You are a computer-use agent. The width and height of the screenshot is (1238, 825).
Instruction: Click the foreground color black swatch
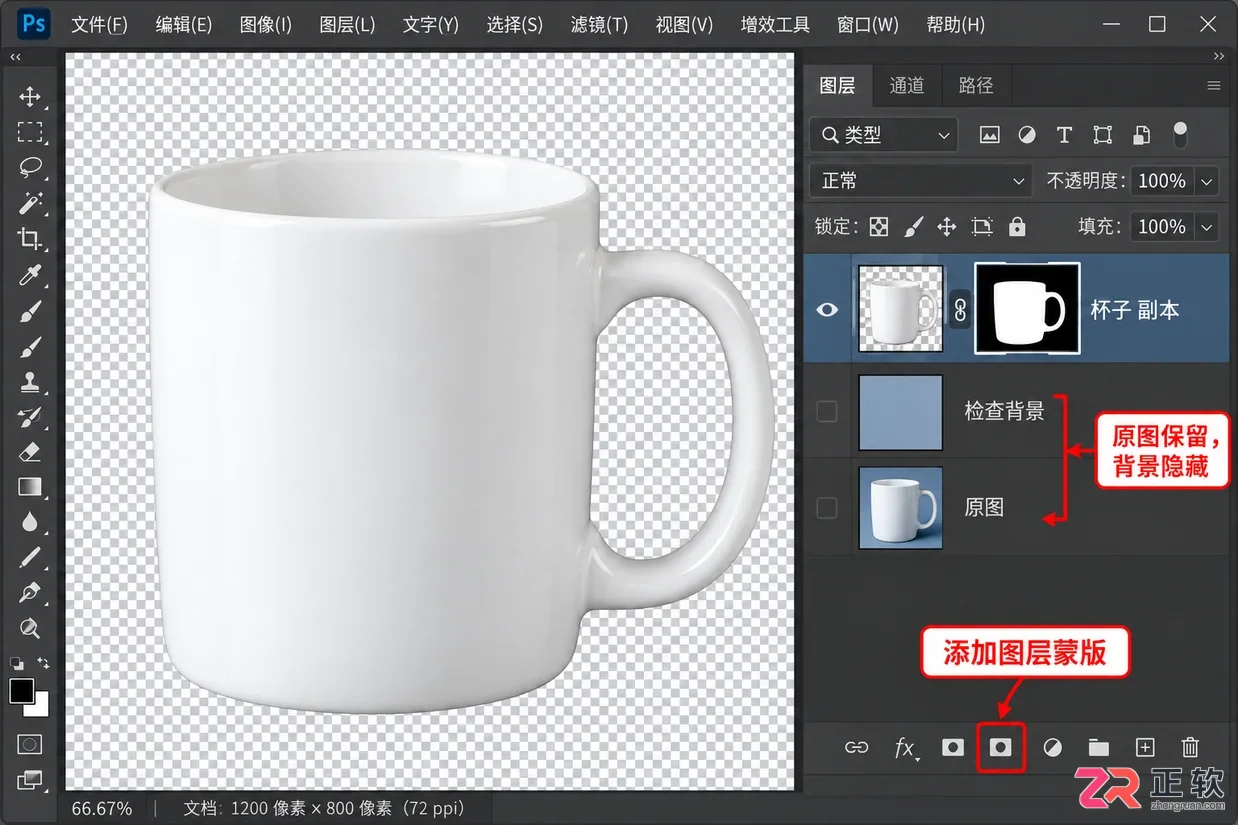click(x=21, y=690)
